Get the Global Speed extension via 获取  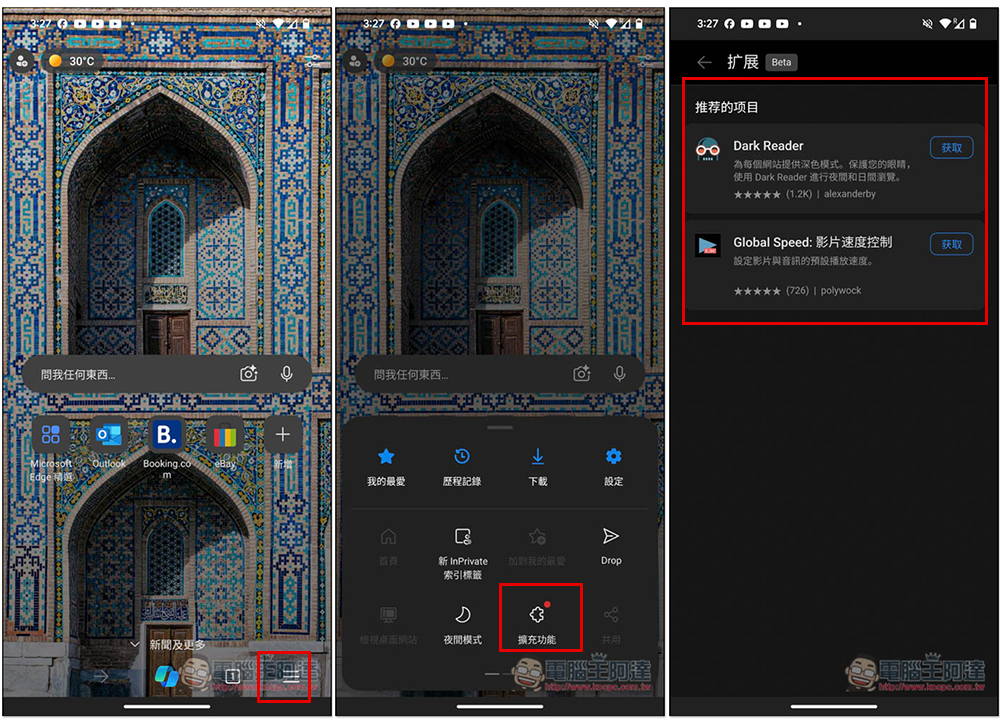[951, 244]
